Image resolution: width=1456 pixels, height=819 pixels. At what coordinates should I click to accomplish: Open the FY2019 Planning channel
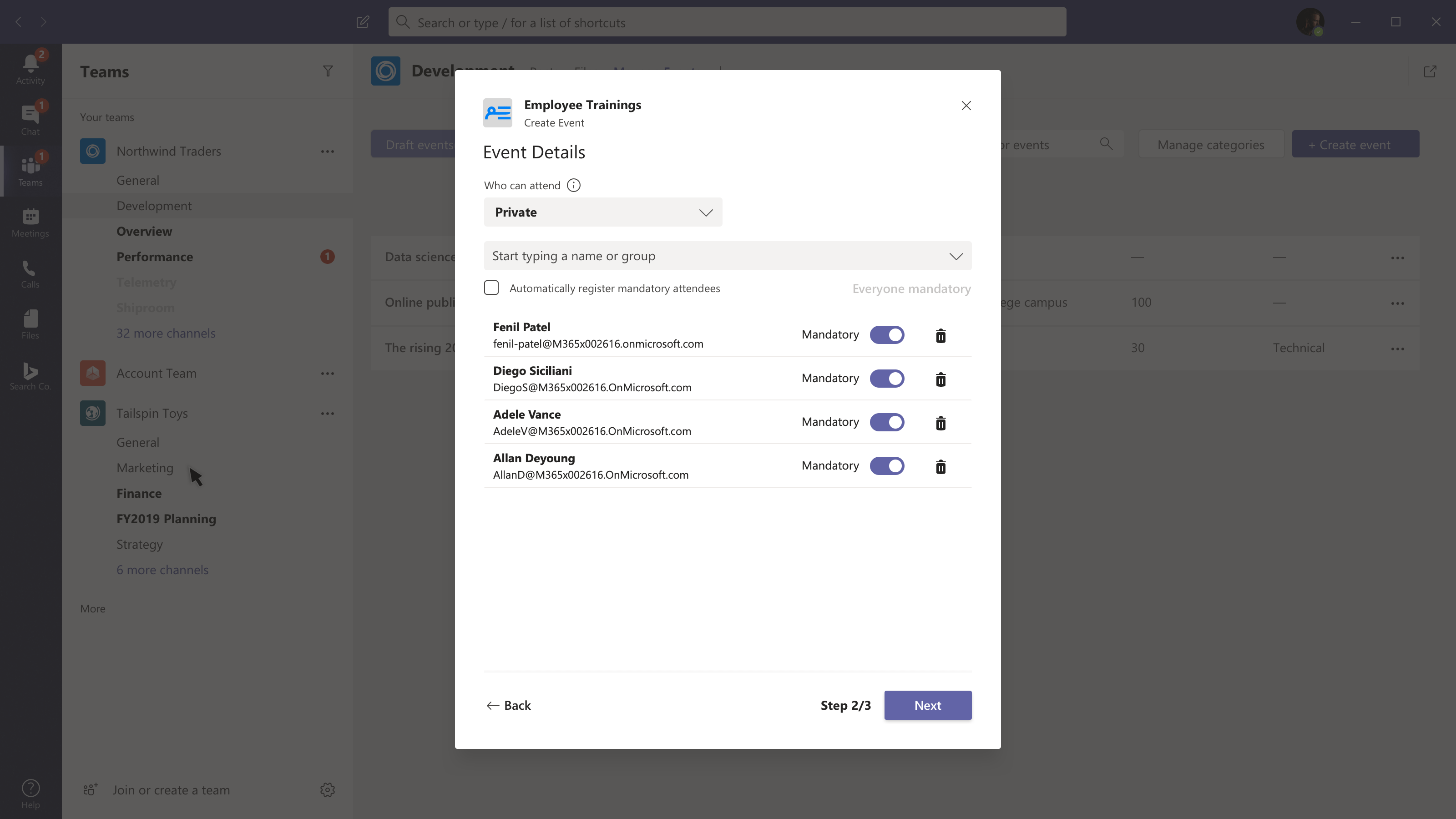(166, 519)
